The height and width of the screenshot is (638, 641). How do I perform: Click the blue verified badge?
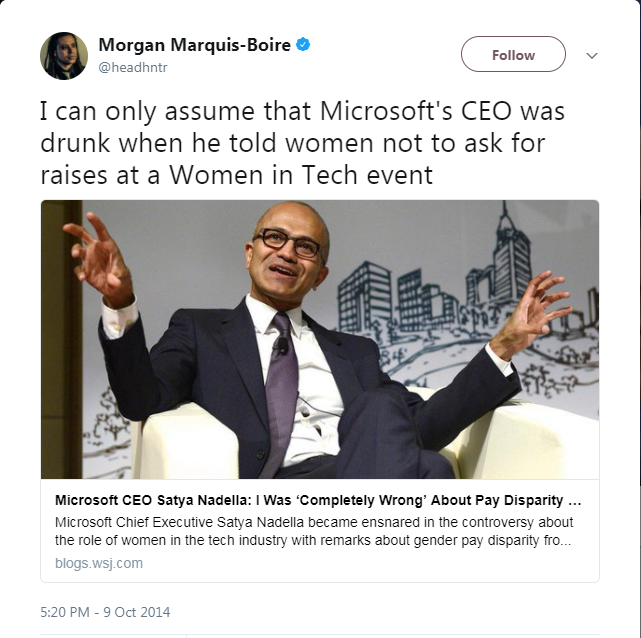tap(304, 45)
